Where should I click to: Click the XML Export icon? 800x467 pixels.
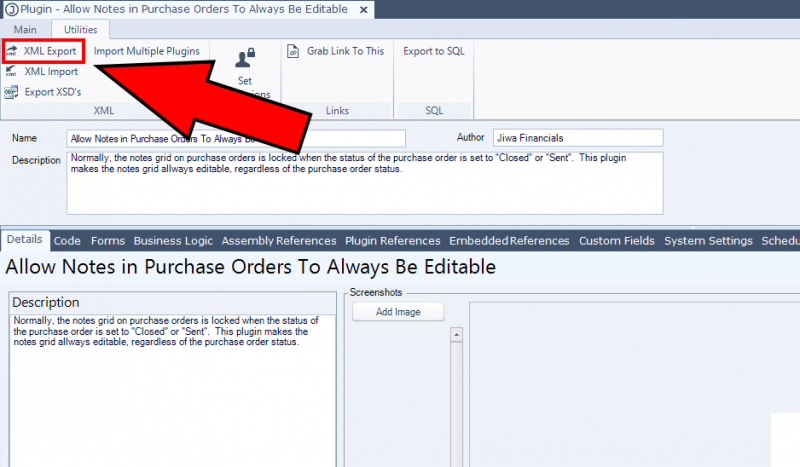click(x=11, y=51)
